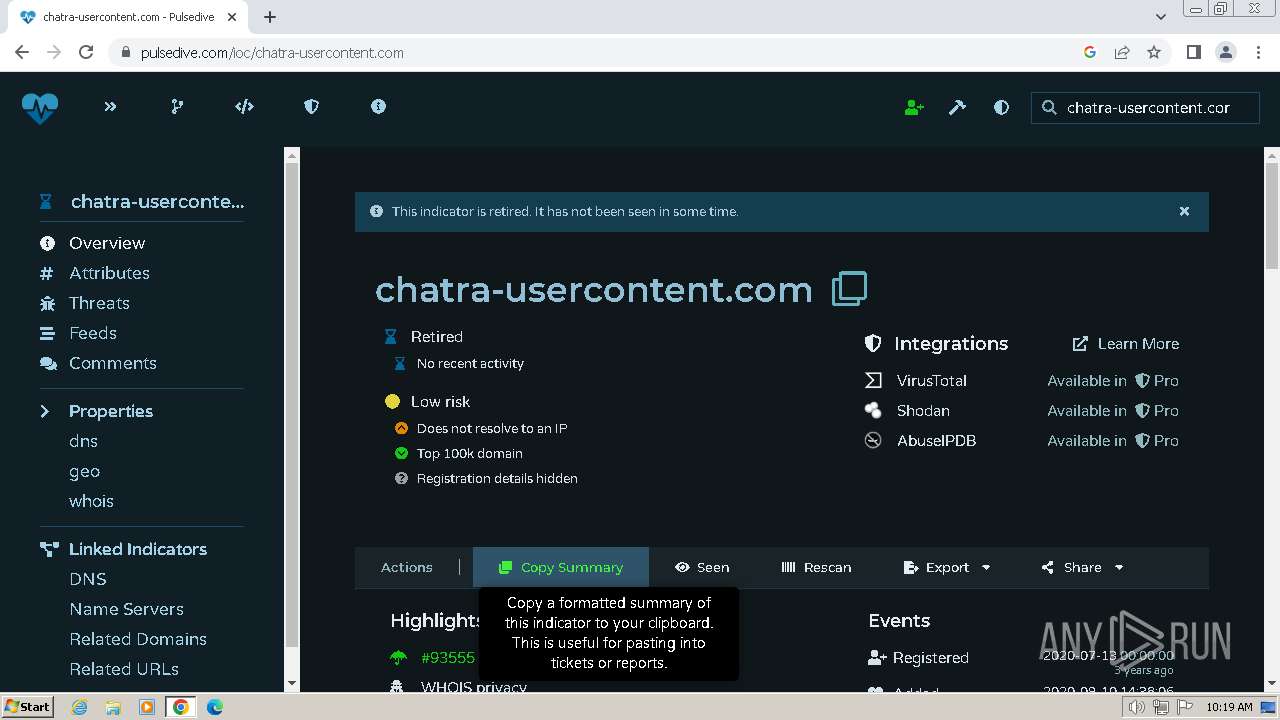Image resolution: width=1280 pixels, height=720 pixels.
Task: Toggle the dark/light contrast theme icon
Action: tap(1001, 108)
